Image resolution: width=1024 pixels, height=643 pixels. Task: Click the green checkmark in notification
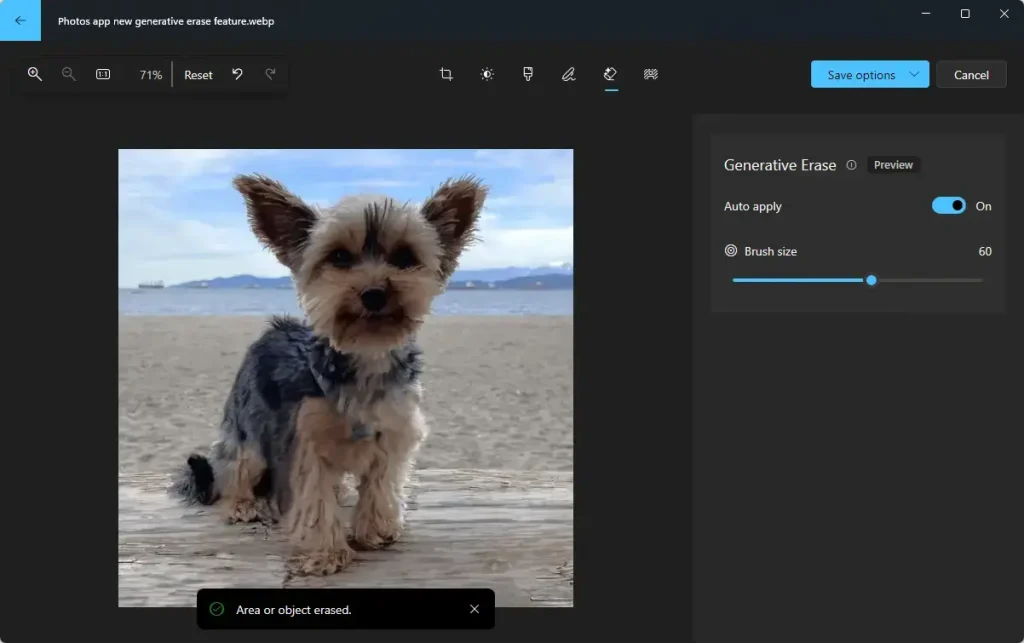[217, 609]
